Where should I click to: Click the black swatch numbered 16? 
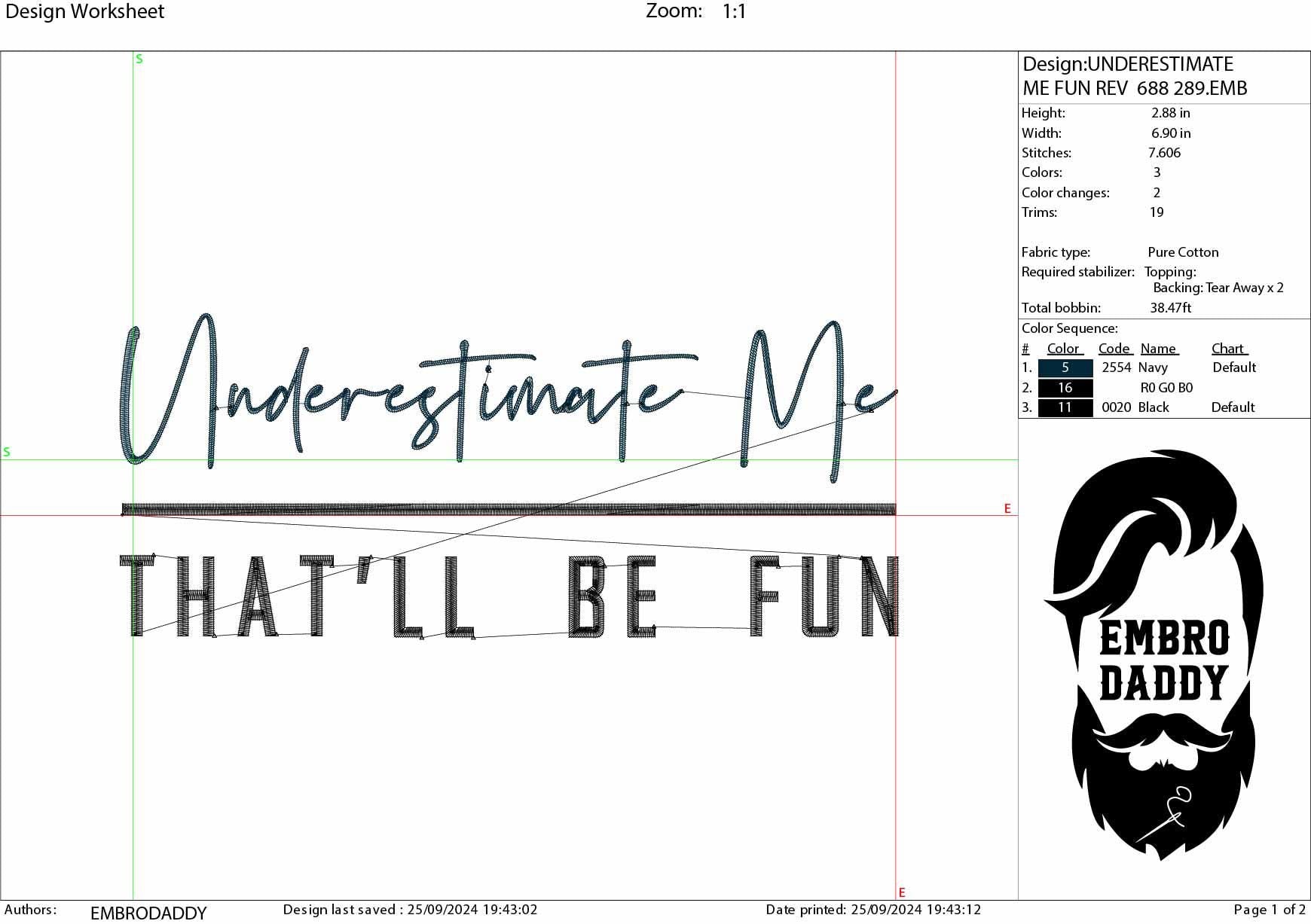(x=1065, y=388)
